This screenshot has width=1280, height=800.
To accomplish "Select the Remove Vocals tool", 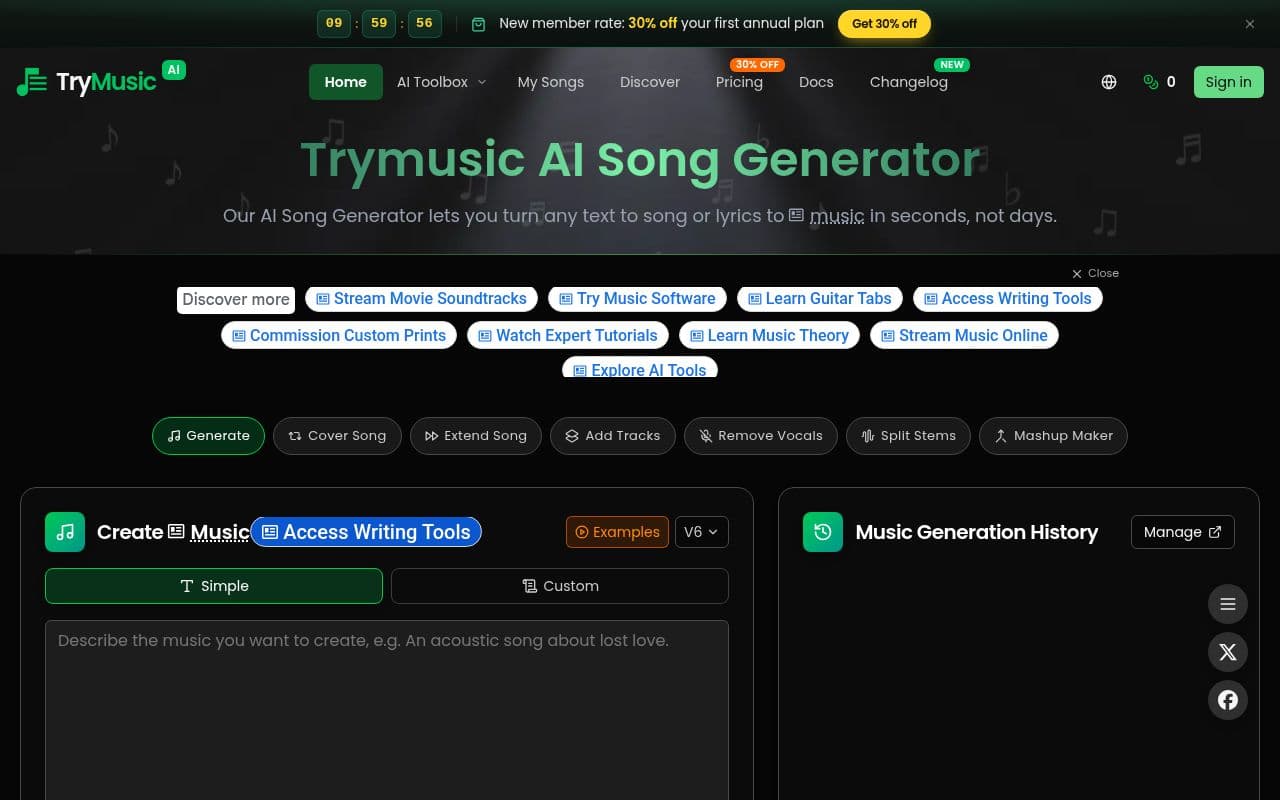I will (x=761, y=436).
